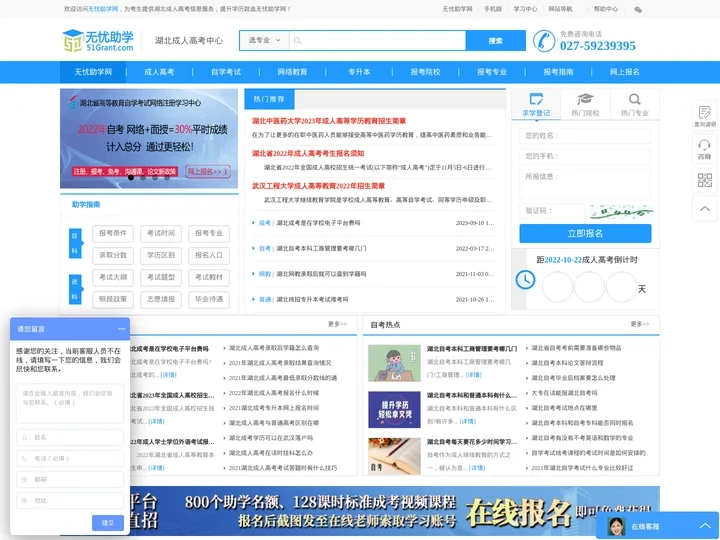The image size is (720, 540).
Task: Click the 立即报名 register button
Action: [585, 233]
